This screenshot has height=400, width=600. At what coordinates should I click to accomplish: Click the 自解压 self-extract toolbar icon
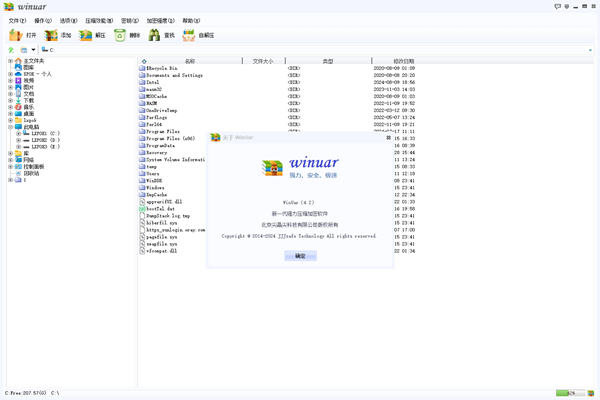click(189, 35)
